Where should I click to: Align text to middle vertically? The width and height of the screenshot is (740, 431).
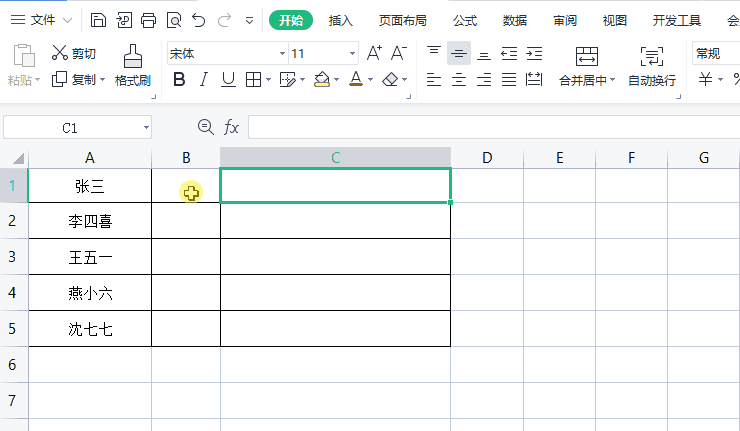pos(459,53)
